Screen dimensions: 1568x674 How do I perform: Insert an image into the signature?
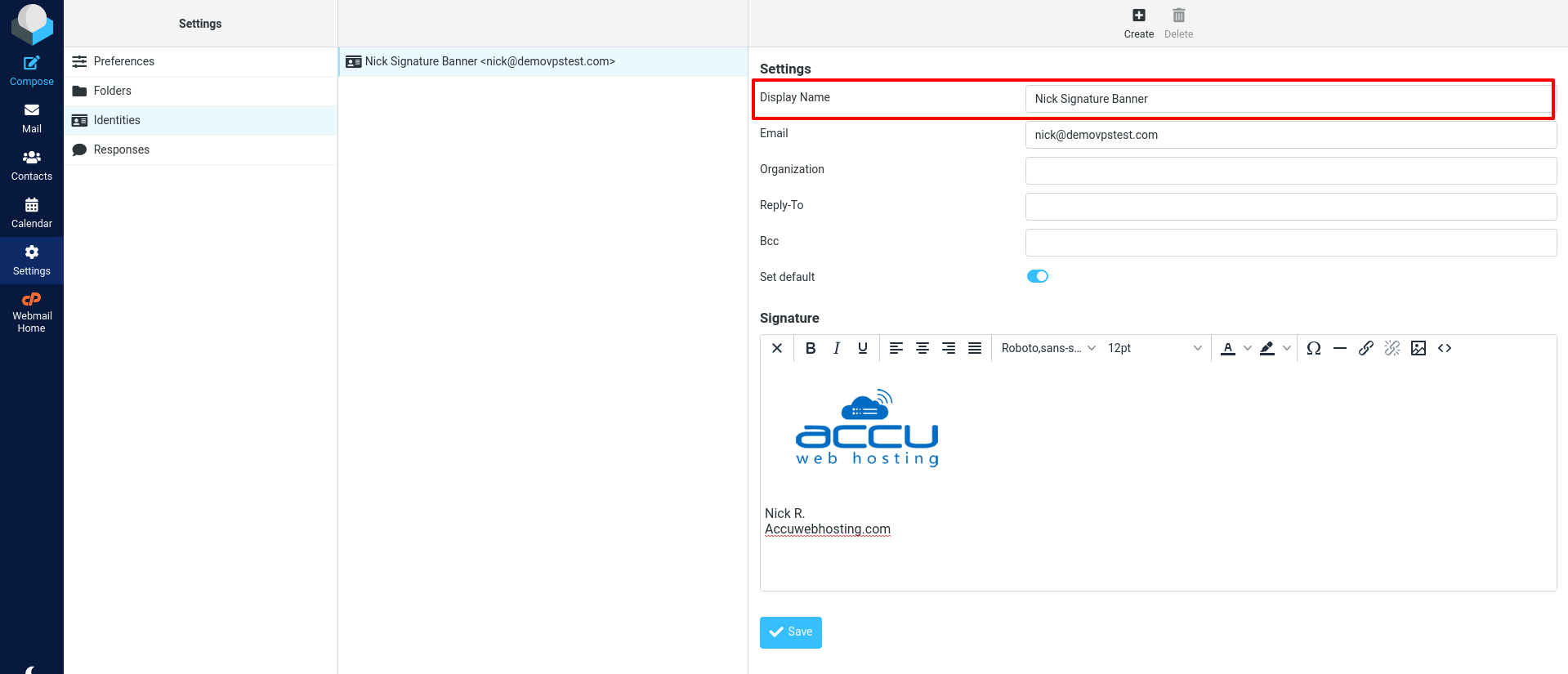(1418, 348)
